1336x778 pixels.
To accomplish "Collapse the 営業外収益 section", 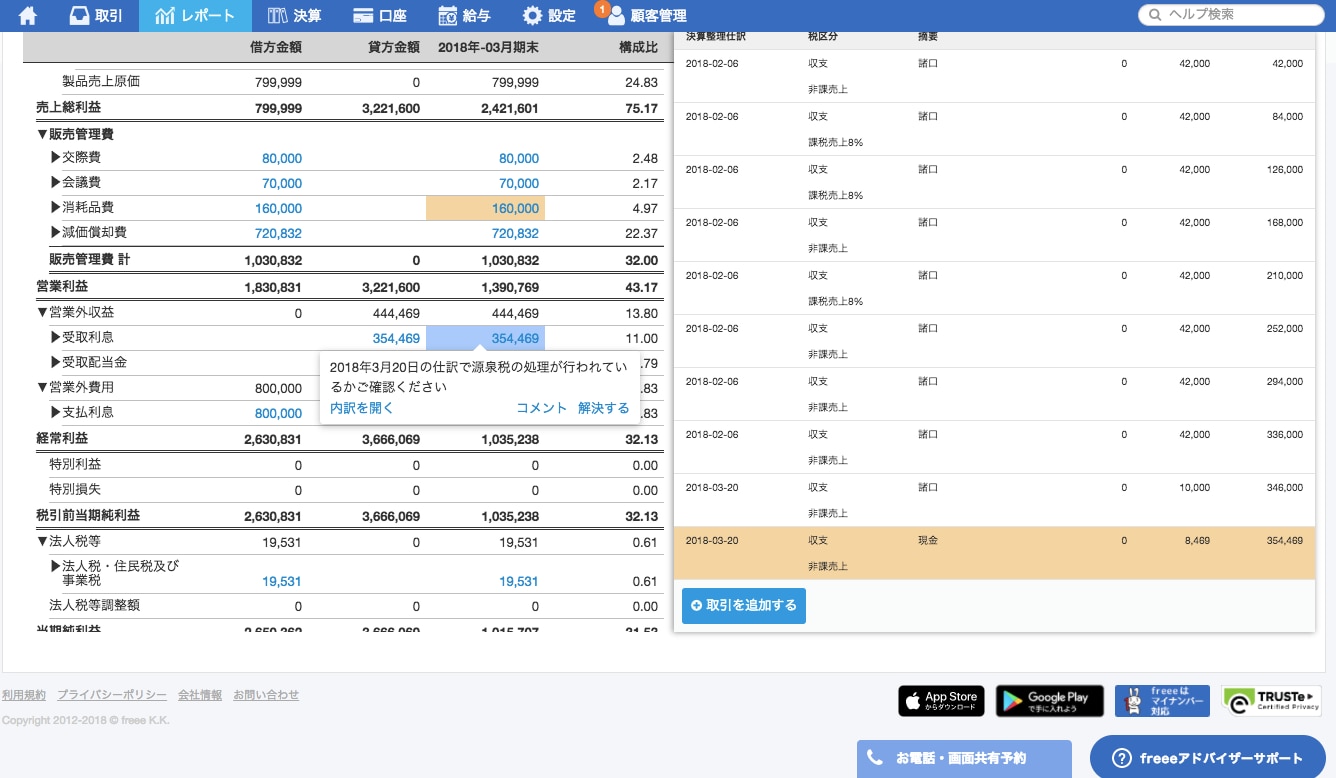I will tap(42, 313).
